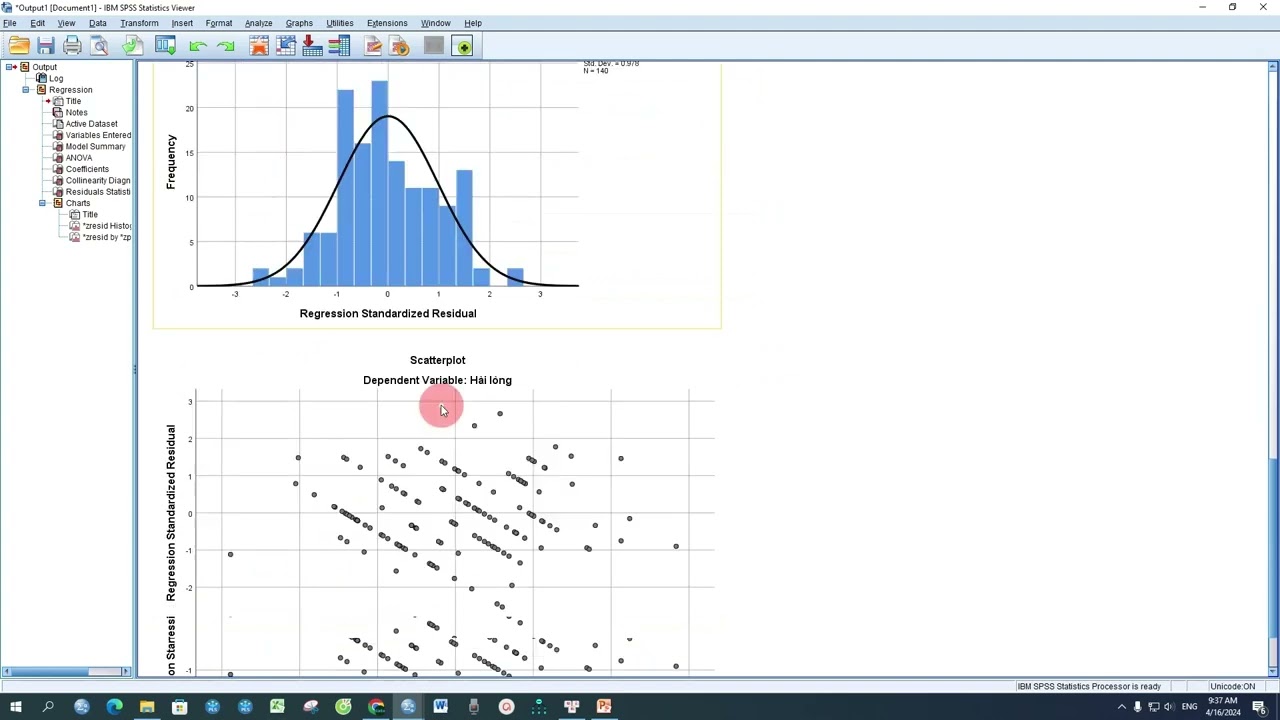The image size is (1280, 720).
Task: Open the Data menu
Action: click(97, 23)
